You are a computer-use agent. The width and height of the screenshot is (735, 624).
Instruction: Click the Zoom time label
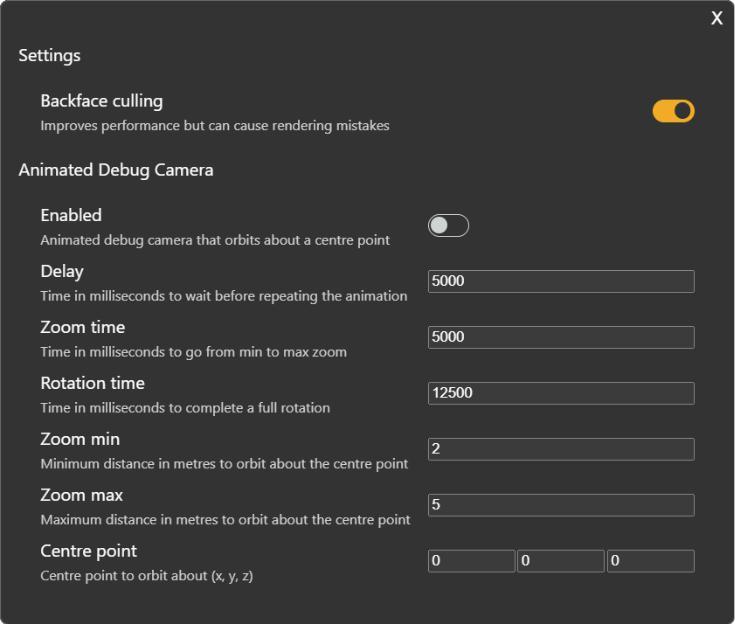[x=80, y=327]
